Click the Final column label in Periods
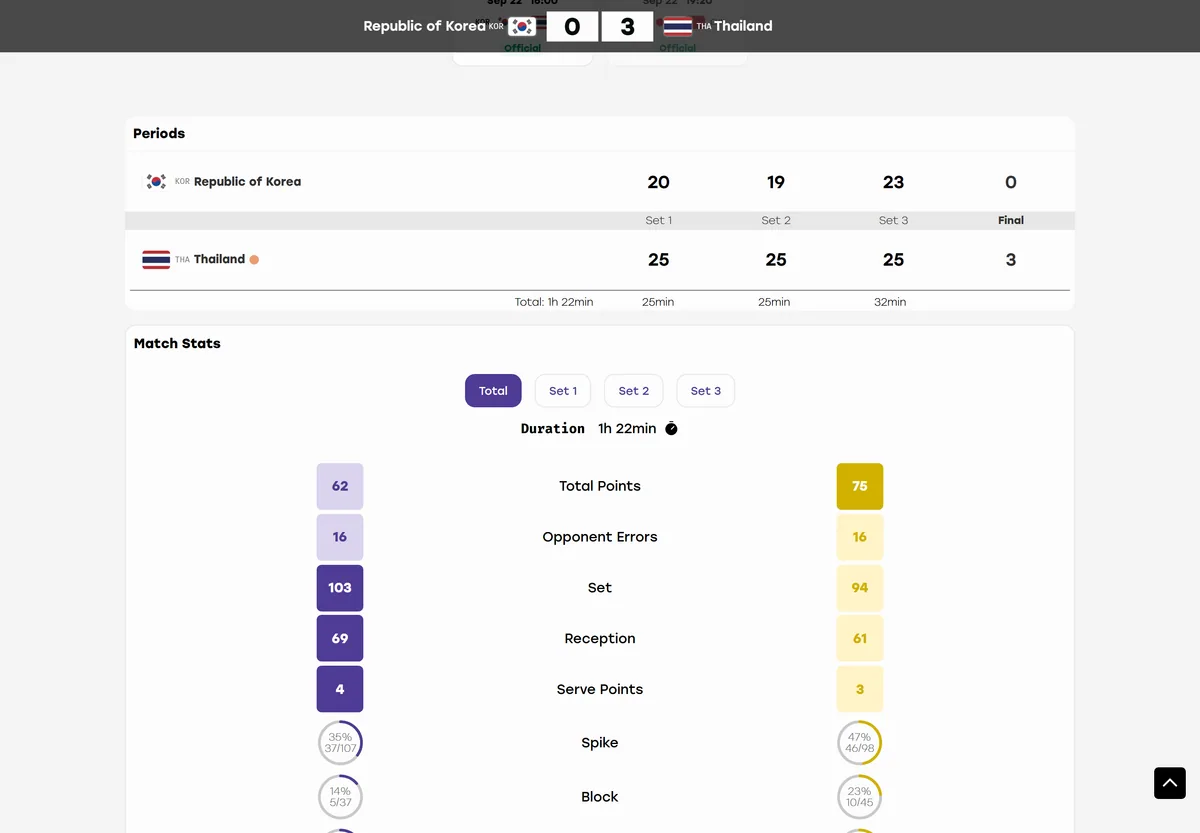The image size is (1200, 833). pos(1011,220)
